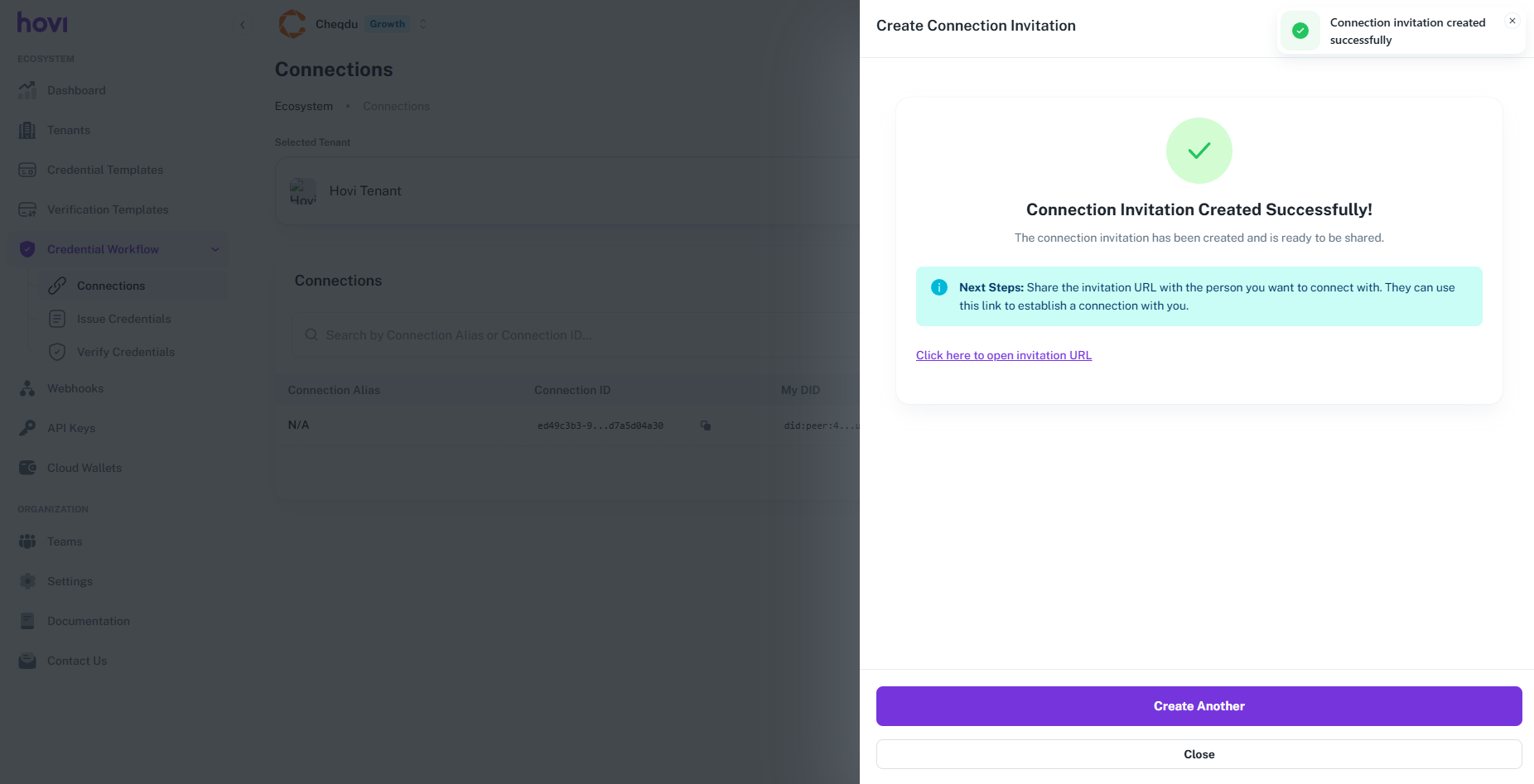Collapse the Credential Workflow section chevron

coord(215,249)
